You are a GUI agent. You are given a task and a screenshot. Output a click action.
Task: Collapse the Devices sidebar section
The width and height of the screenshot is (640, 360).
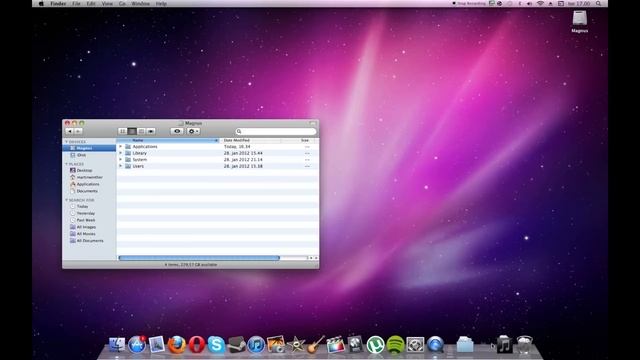(x=67, y=142)
